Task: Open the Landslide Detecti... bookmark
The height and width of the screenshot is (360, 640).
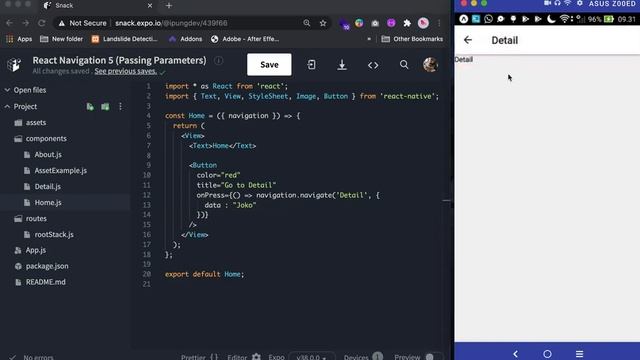Action: tap(124, 39)
